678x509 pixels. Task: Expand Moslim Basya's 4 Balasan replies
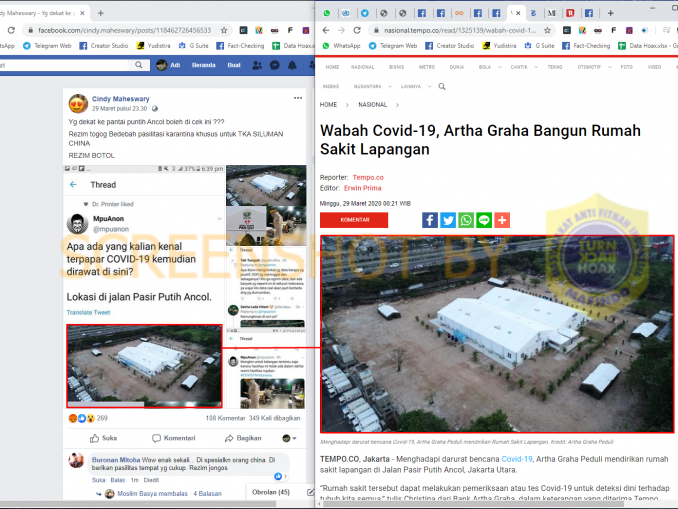(170, 493)
